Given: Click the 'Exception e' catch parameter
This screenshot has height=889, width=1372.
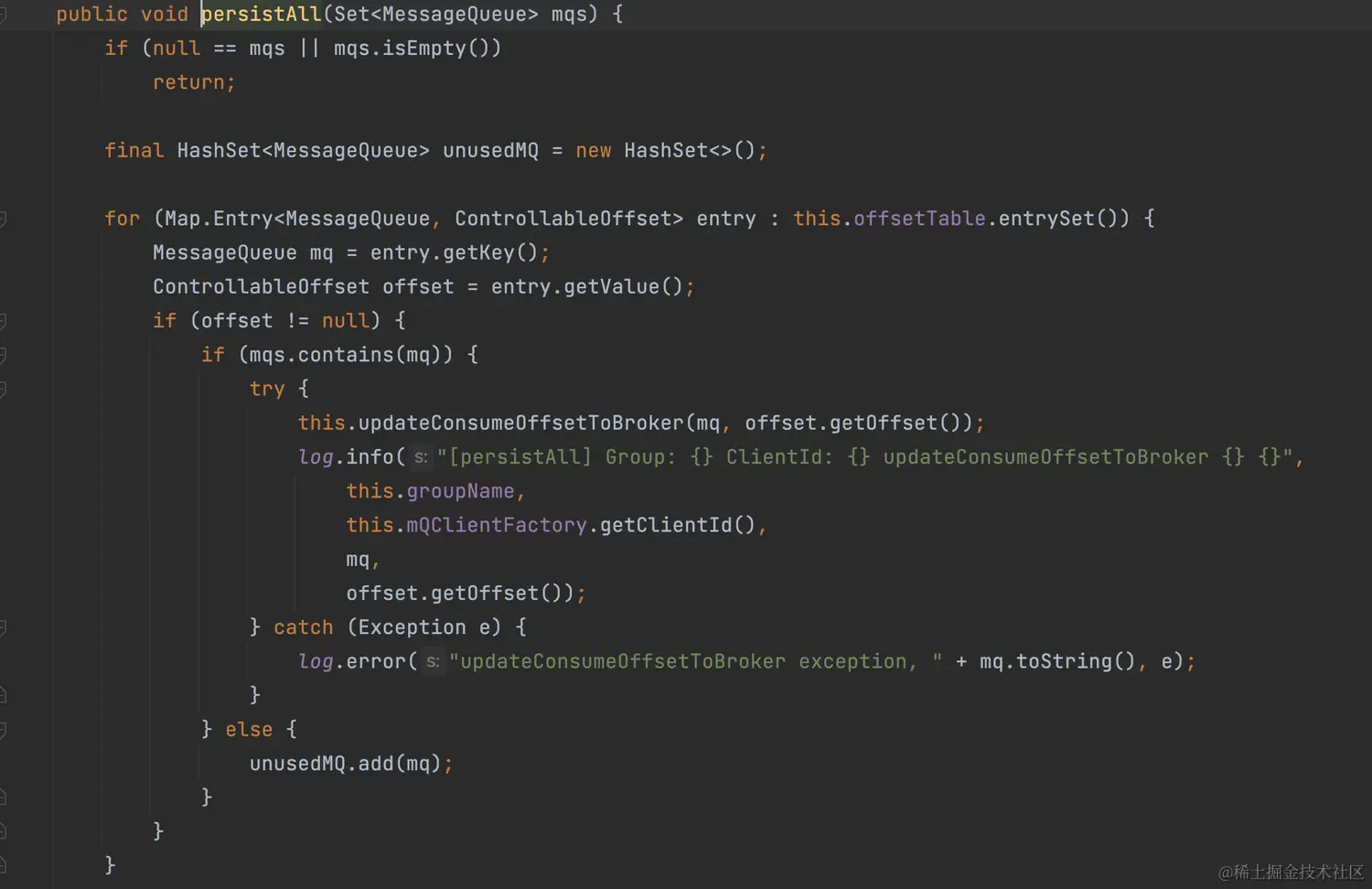Looking at the screenshot, I should click(423, 627).
